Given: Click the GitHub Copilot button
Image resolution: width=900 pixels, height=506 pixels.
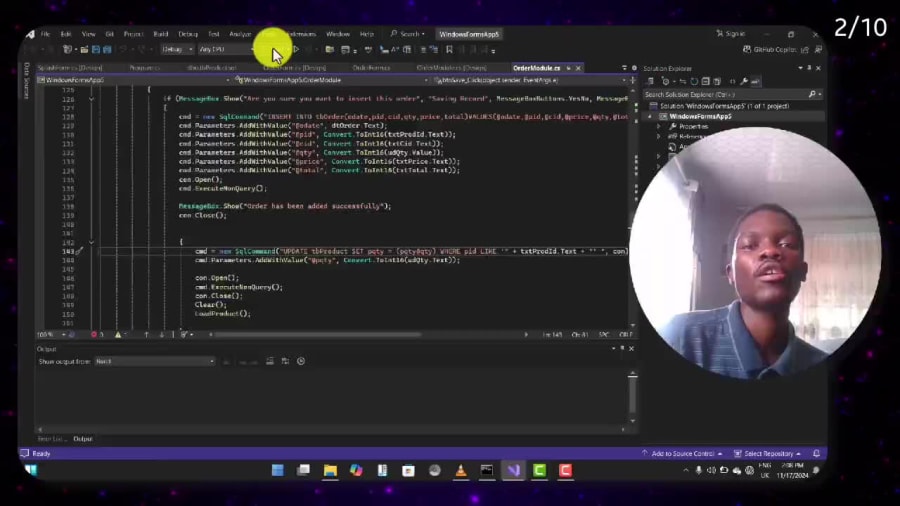Looking at the screenshot, I should 770,50.
